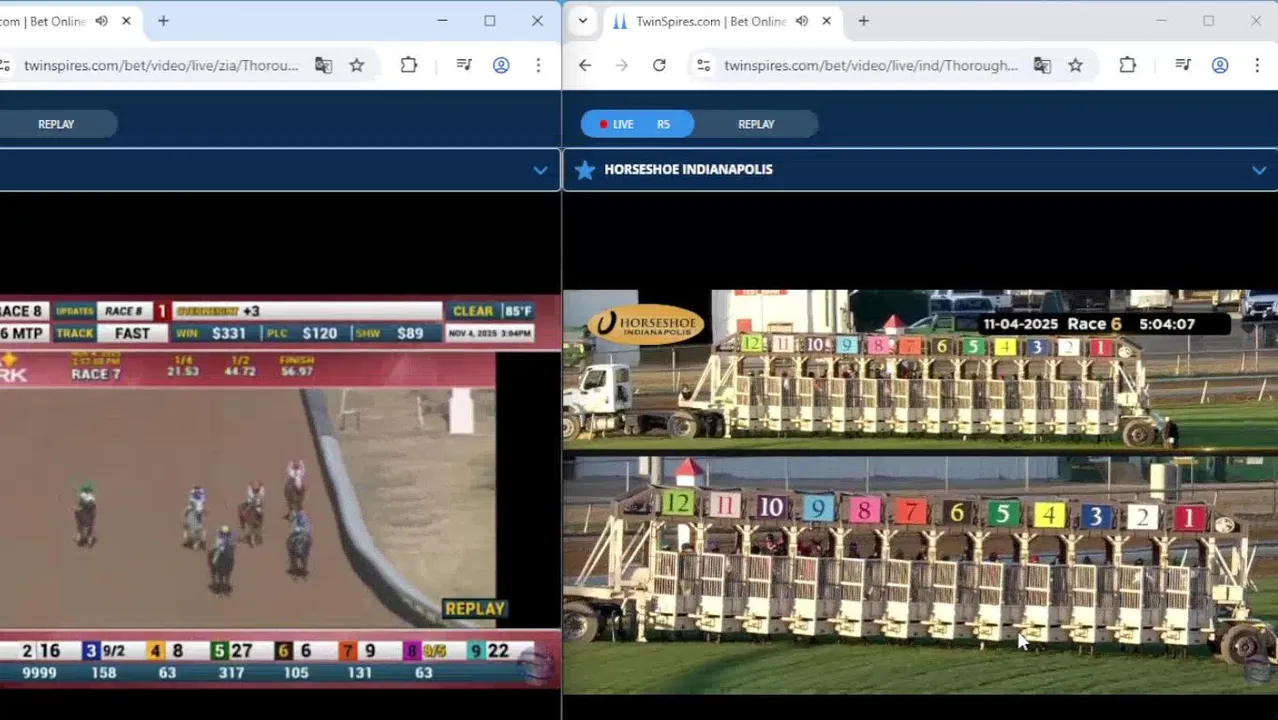Close the left window's TwinSpires tab
This screenshot has height=720, width=1278.
126,21
